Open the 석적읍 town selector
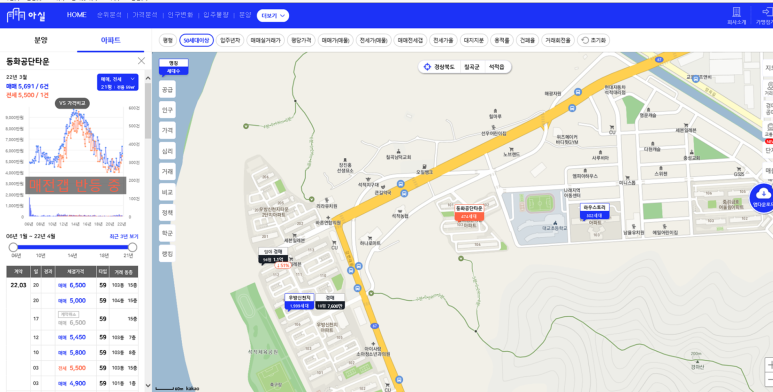The height and width of the screenshot is (392, 773). pyautogui.click(x=496, y=67)
